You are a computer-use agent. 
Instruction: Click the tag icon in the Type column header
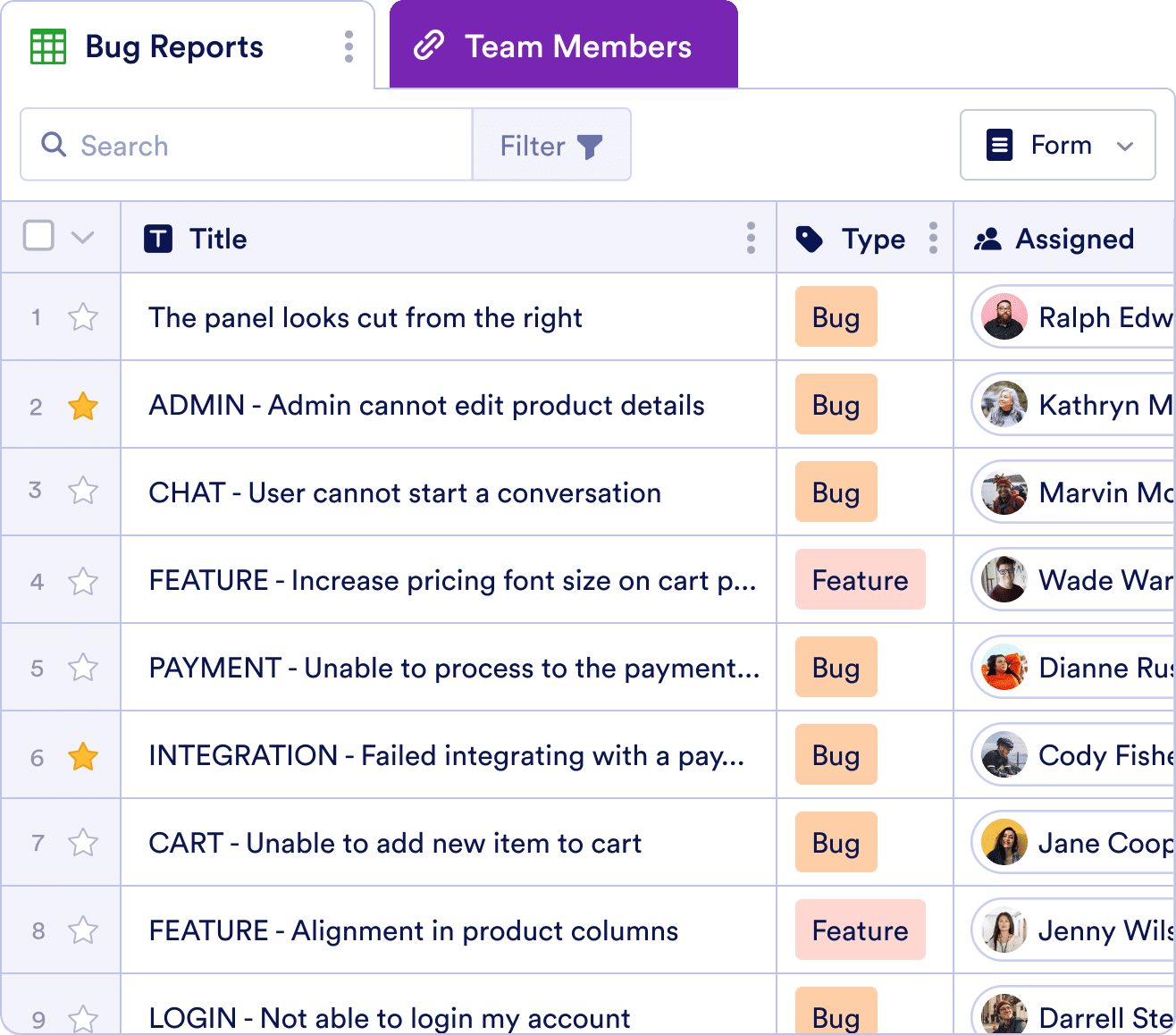pyautogui.click(x=808, y=239)
